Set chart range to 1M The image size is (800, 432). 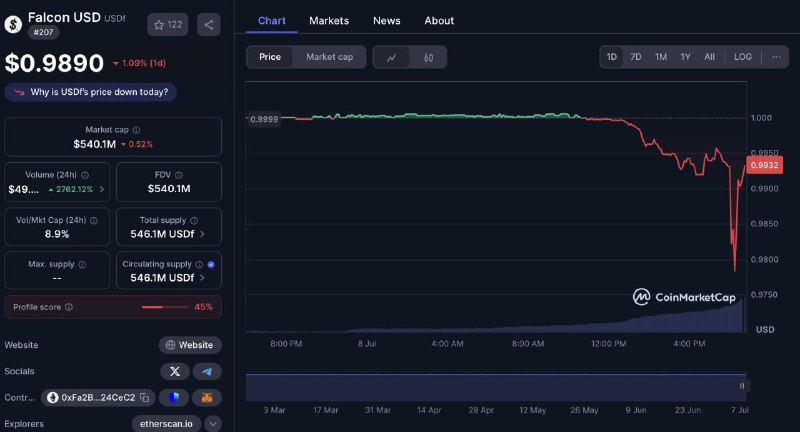click(661, 57)
